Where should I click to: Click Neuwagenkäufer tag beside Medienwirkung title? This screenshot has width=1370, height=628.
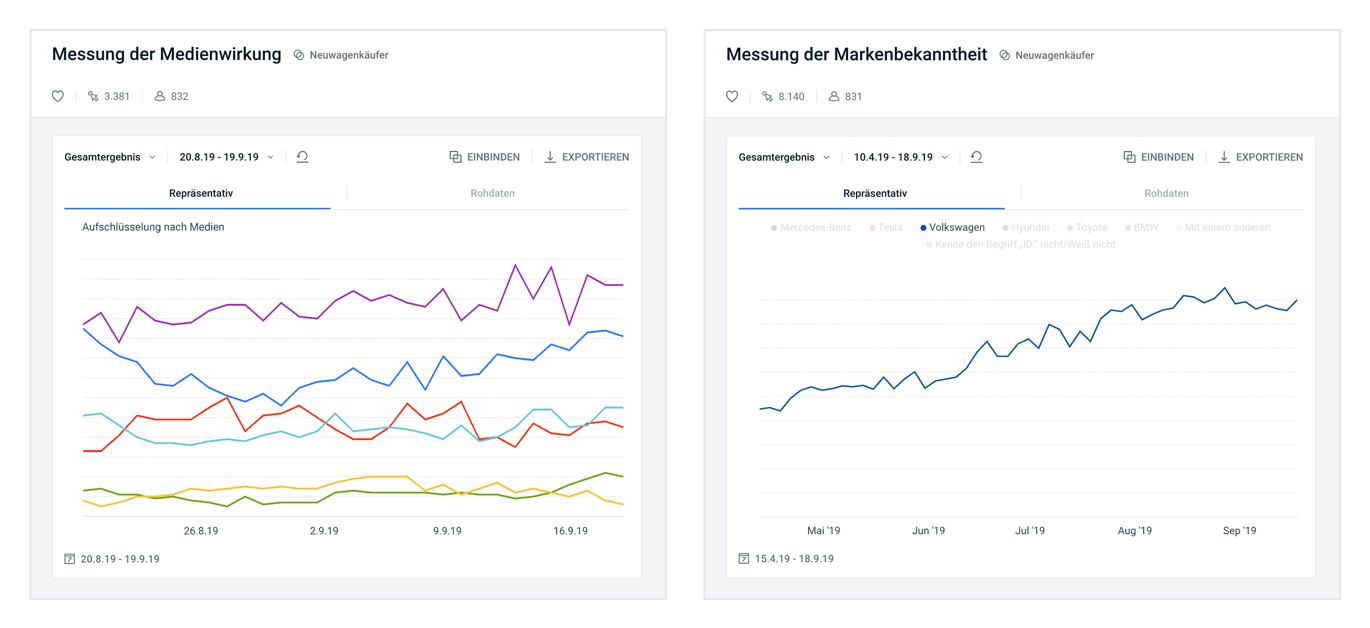[x=341, y=56]
